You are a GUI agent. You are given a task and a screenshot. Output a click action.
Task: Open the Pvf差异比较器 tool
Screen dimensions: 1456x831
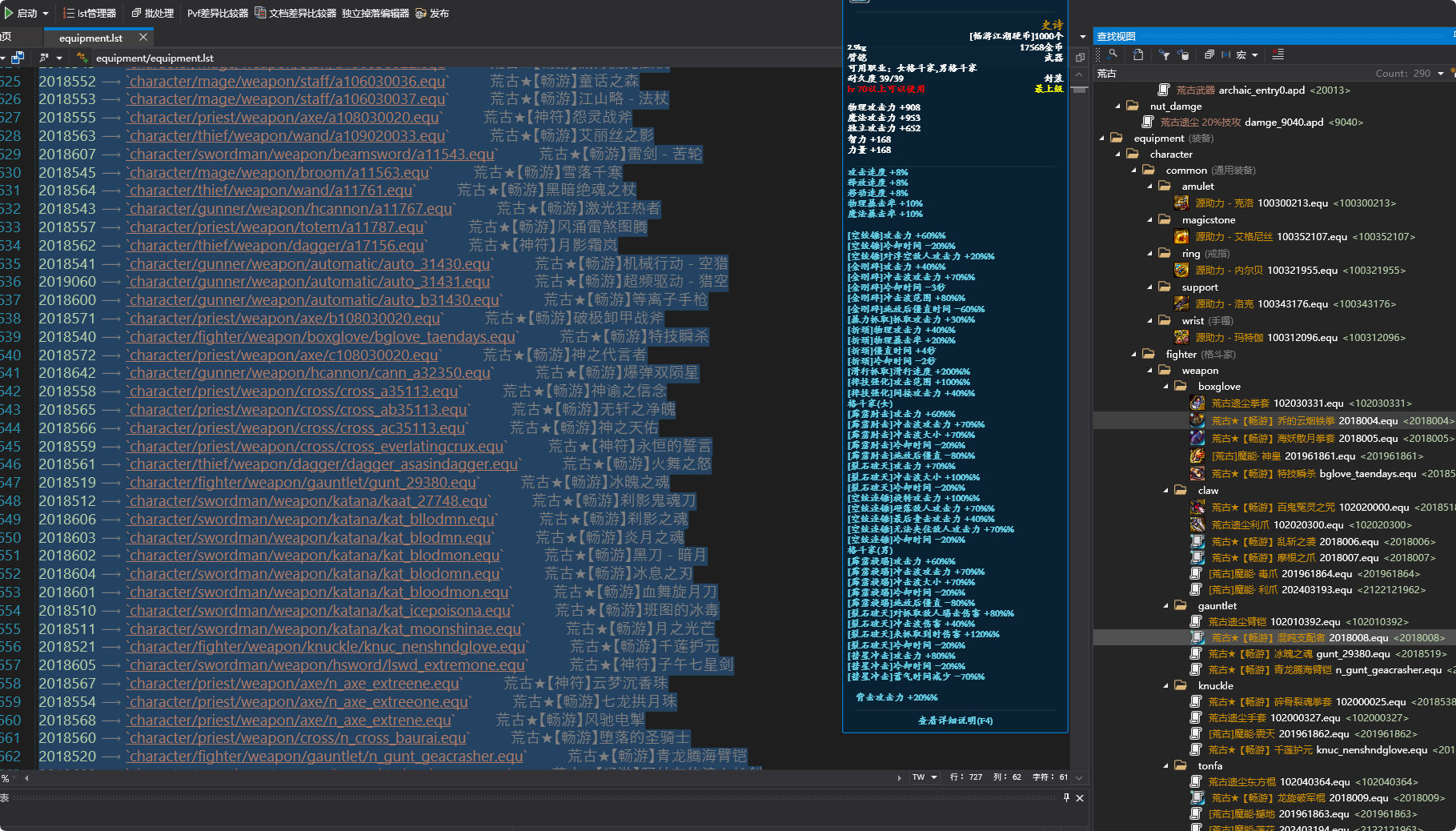217,13
